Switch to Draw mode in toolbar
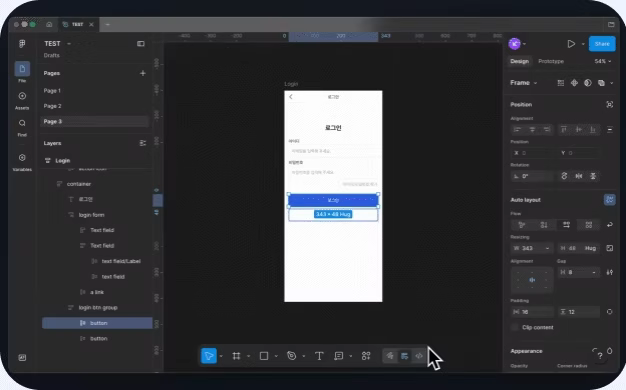The width and height of the screenshot is (626, 390). coord(390,356)
